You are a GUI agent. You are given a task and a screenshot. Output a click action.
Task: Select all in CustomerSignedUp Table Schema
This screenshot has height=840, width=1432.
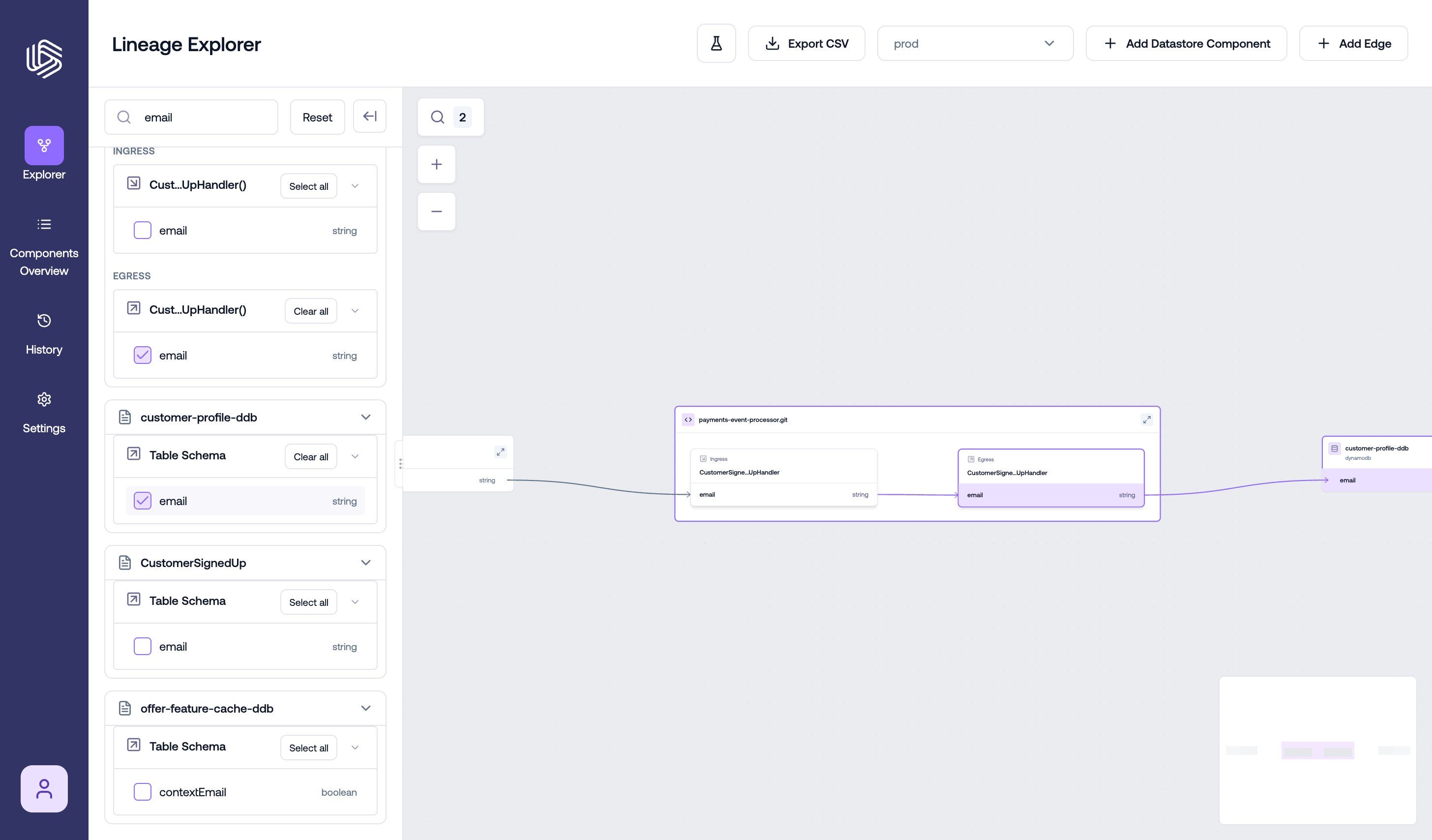[308, 602]
